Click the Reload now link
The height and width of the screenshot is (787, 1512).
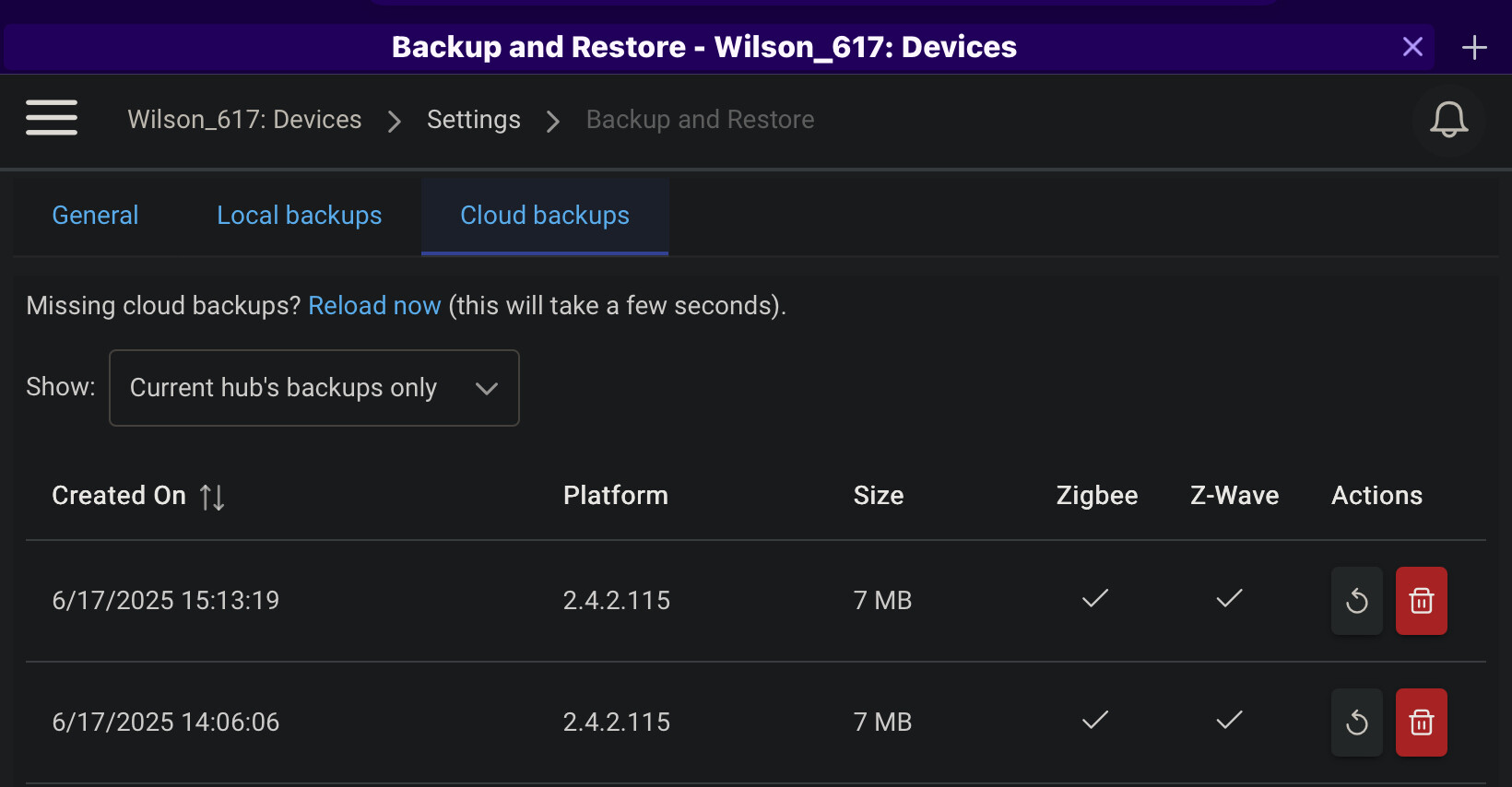click(374, 306)
